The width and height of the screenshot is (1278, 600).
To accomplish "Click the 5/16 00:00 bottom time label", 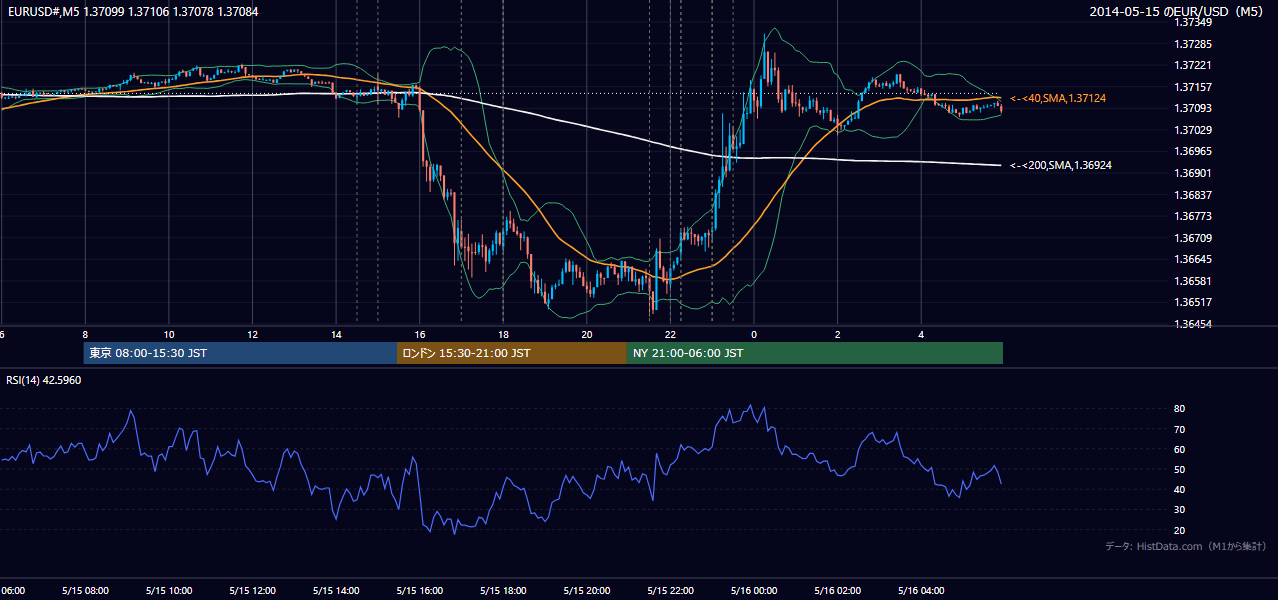I will coord(754,590).
